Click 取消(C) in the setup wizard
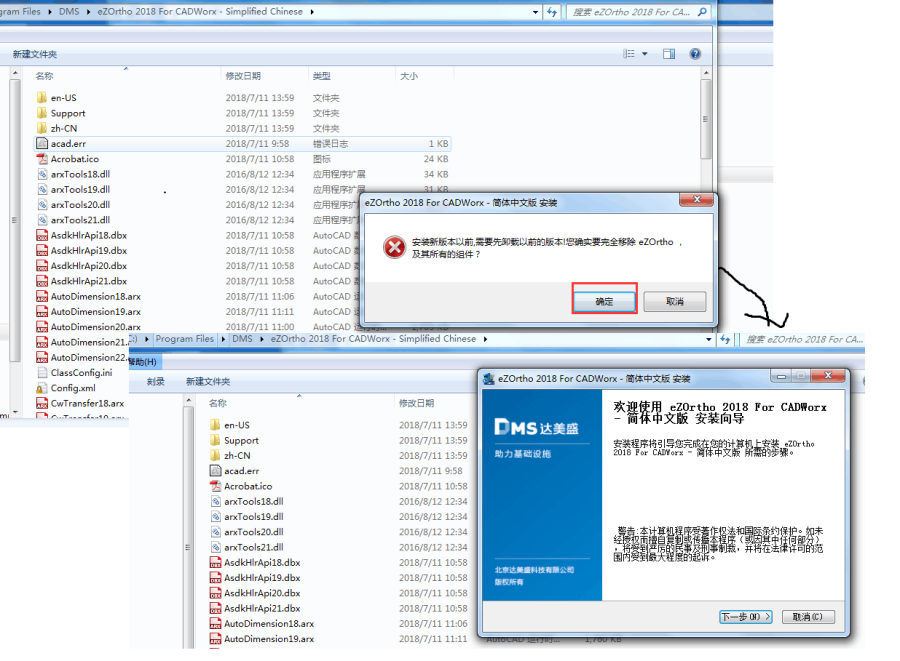The height and width of the screenshot is (661, 900). [x=808, y=617]
